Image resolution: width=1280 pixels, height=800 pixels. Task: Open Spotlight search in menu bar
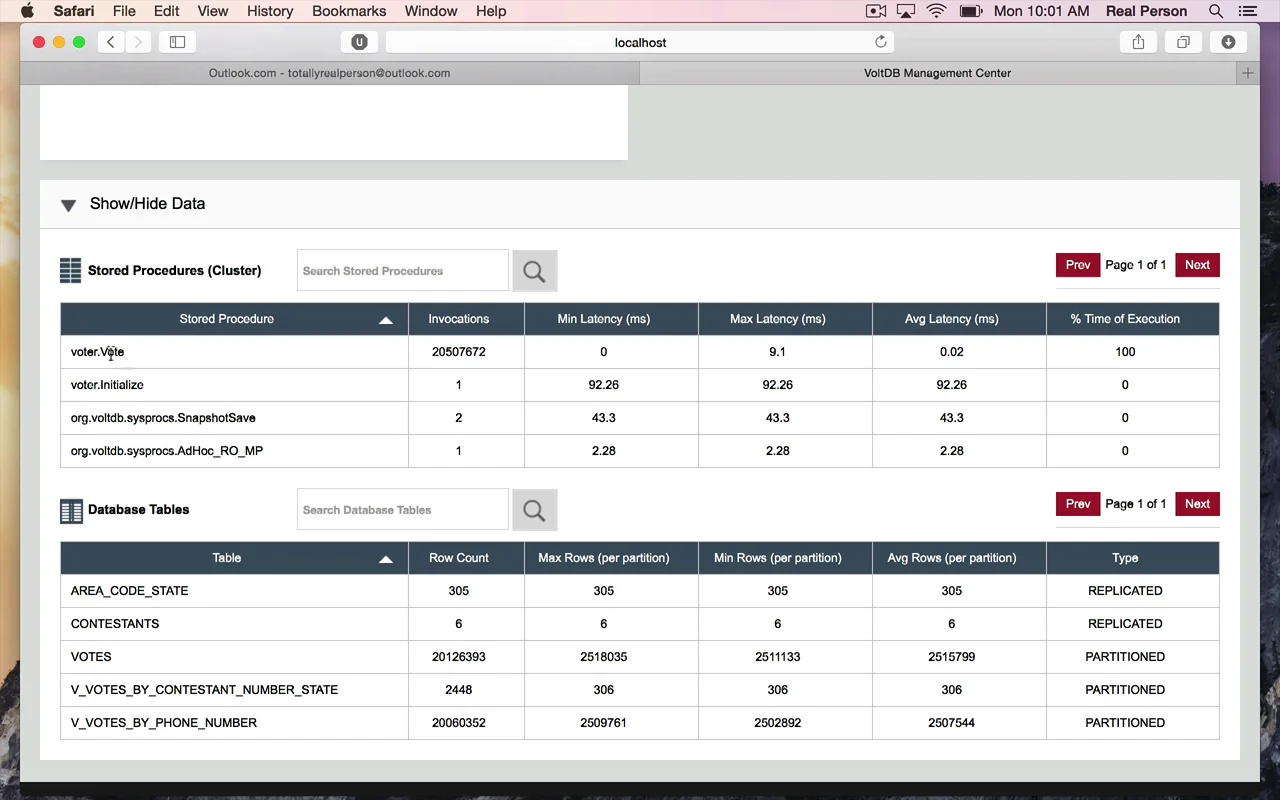click(x=1216, y=11)
